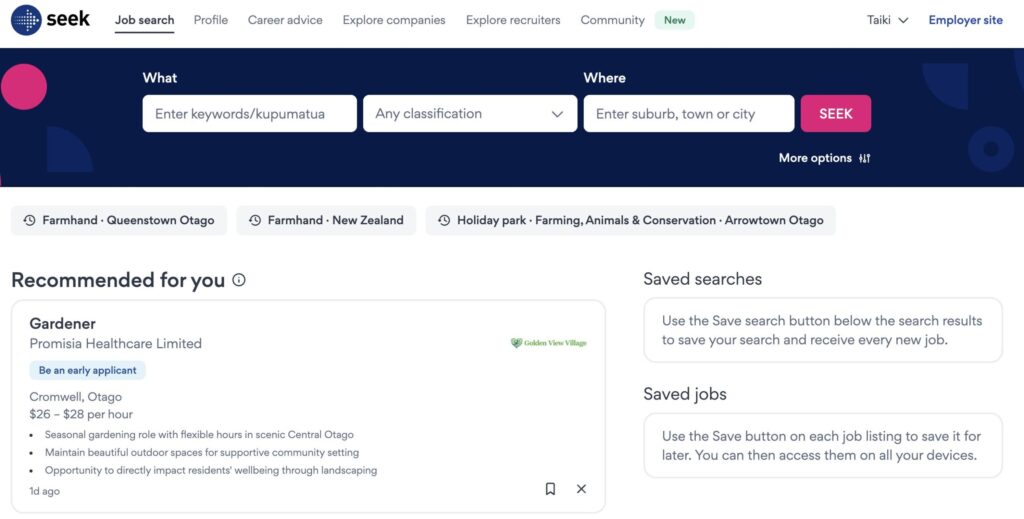Rerun Farmhand · New Zealand recent search
Image resolution: width=1024 pixels, height=519 pixels.
[x=326, y=221]
